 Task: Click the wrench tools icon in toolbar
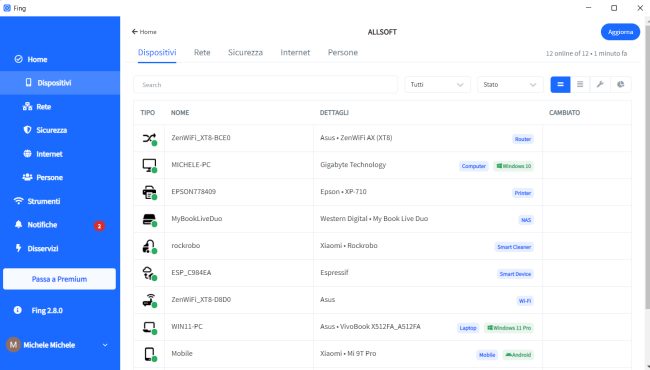click(600, 85)
